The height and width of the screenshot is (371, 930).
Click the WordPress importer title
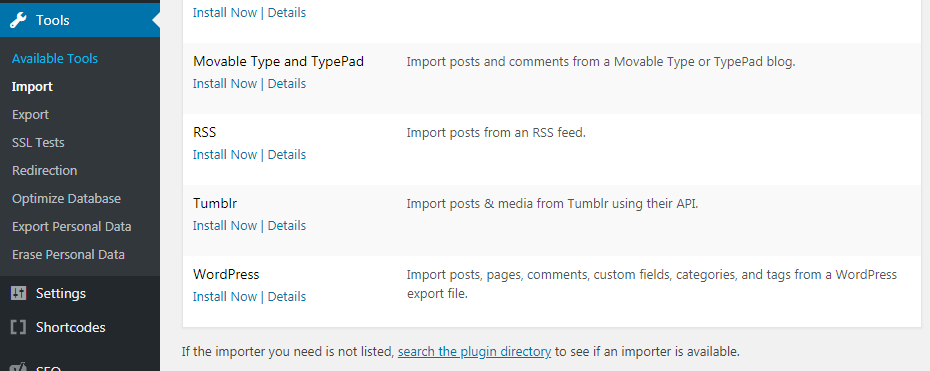[226, 275]
